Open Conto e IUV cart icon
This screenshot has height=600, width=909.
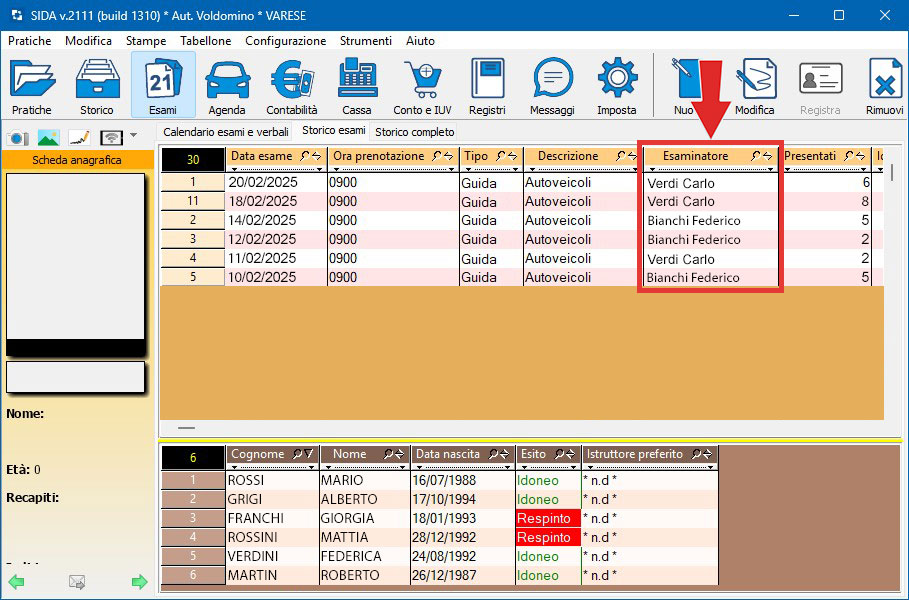coord(421,85)
